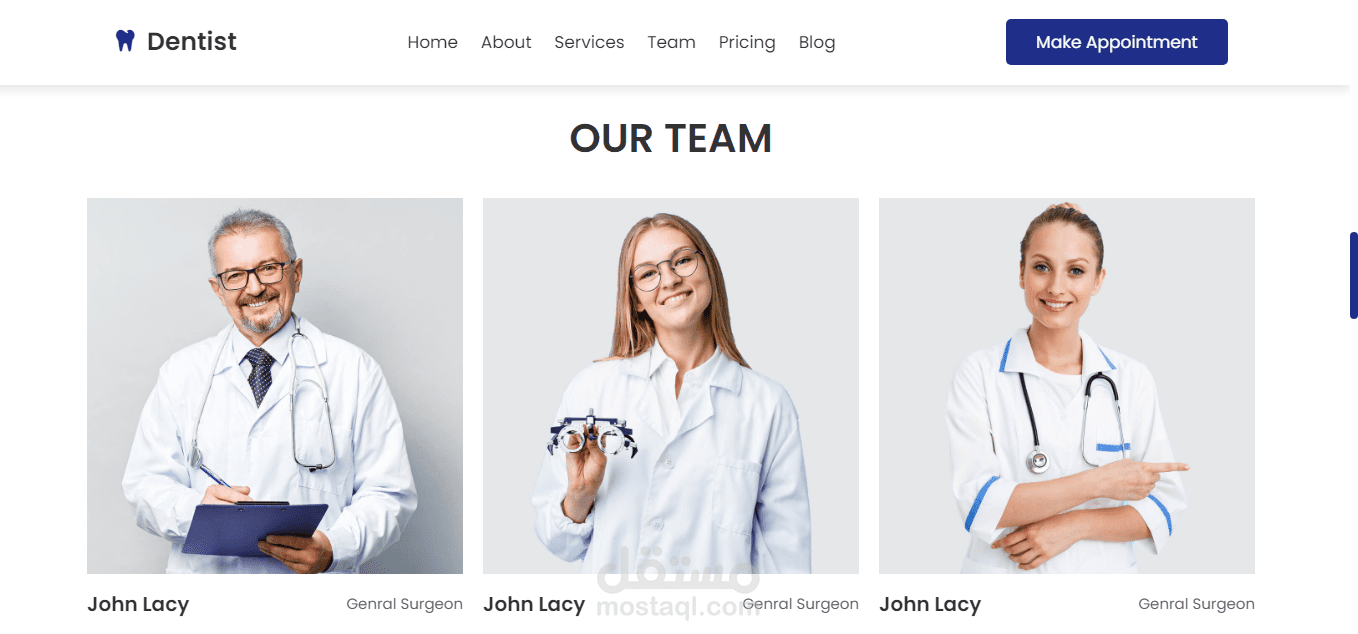1358x634 pixels.
Task: Open the photo of the woman holding optometry glasses
Action: click(671, 386)
